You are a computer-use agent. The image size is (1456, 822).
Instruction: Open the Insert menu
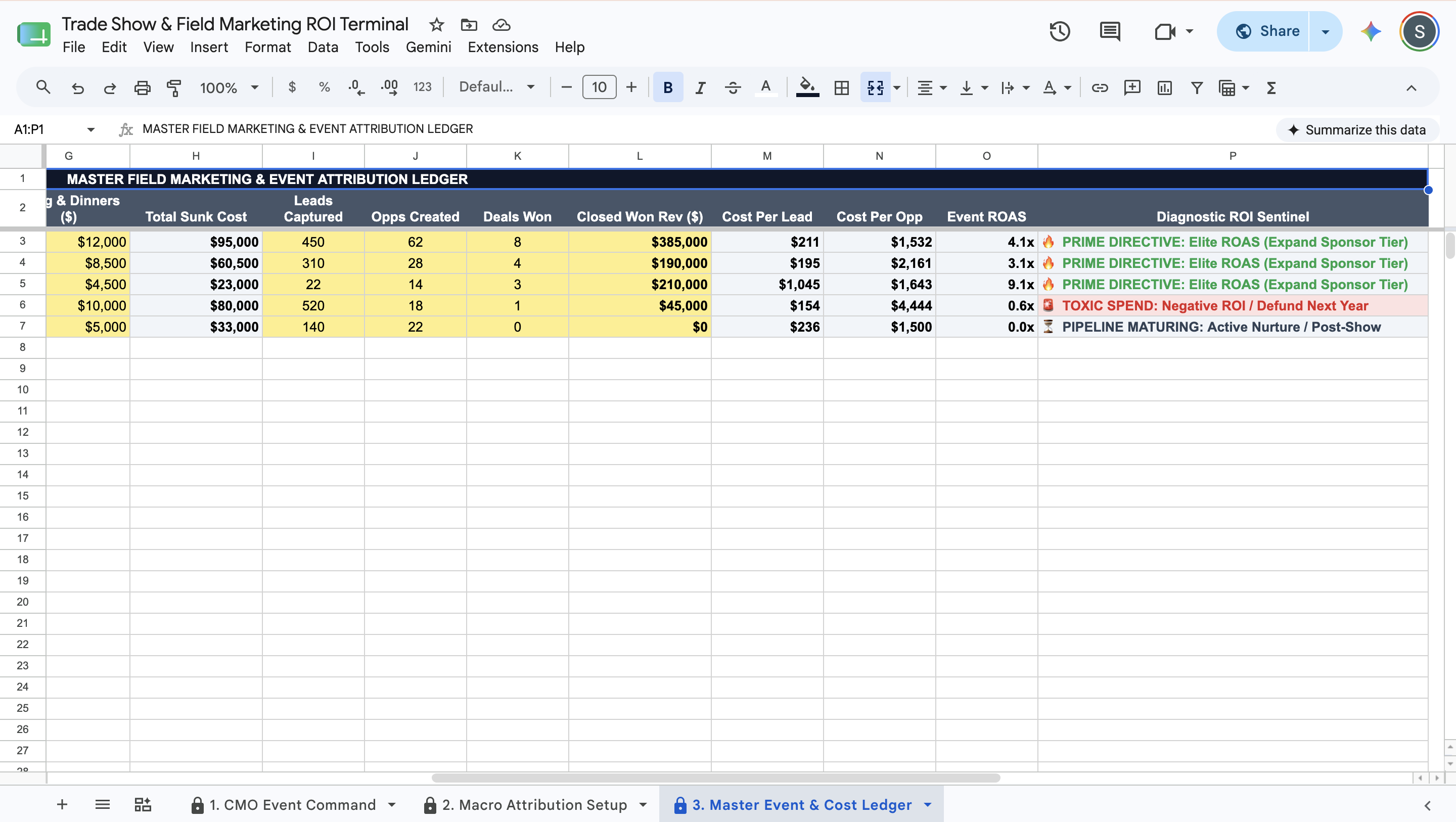tap(209, 47)
